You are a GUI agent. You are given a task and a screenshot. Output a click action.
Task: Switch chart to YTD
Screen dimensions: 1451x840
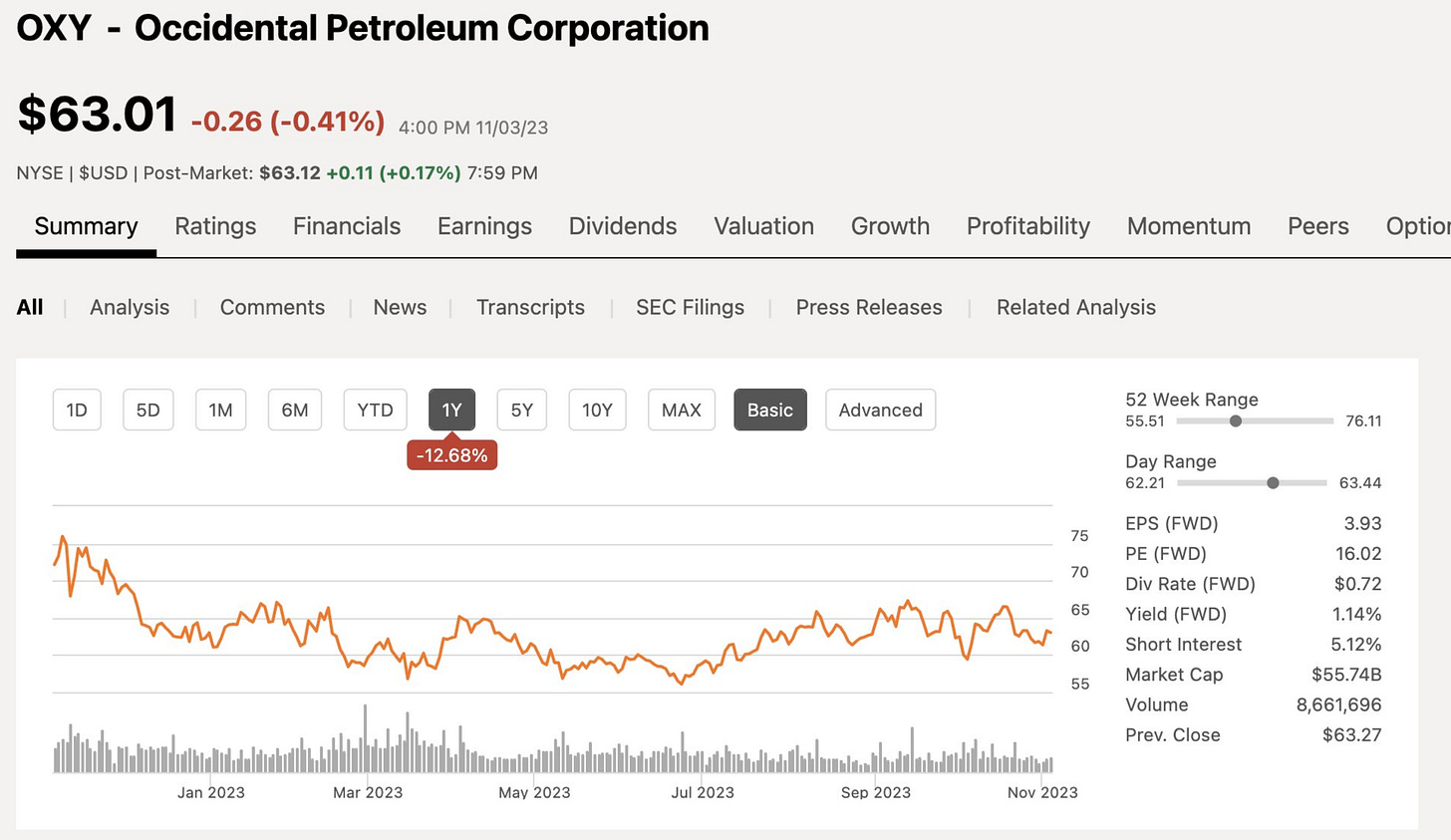(x=375, y=410)
